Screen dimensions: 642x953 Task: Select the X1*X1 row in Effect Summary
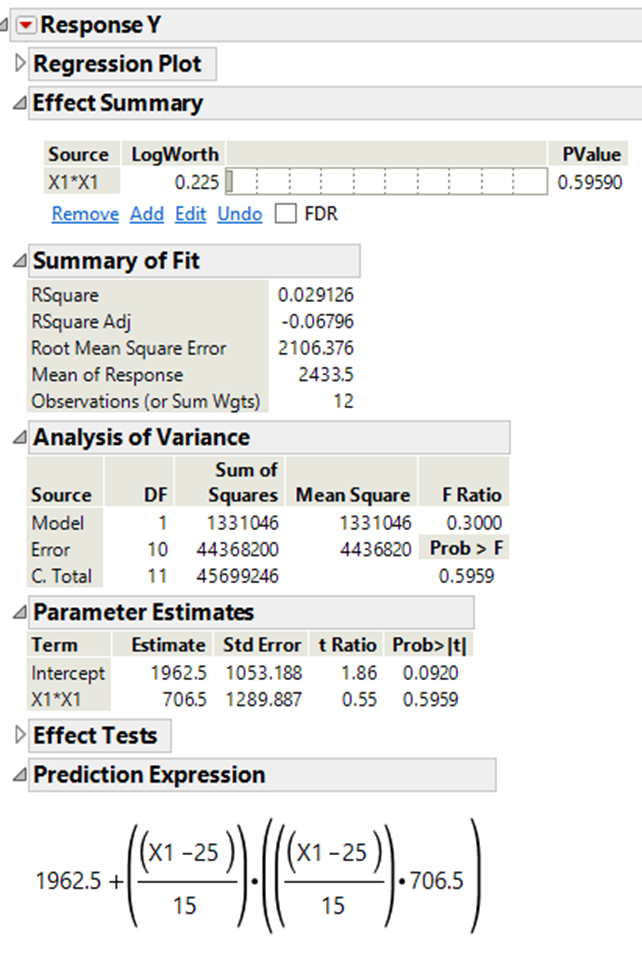(75, 181)
